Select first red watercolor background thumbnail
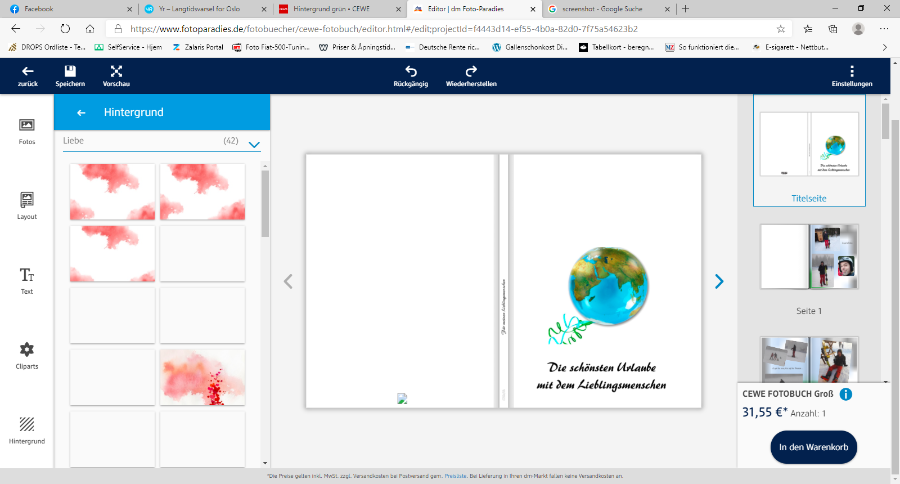This screenshot has width=900, height=484. [112, 192]
